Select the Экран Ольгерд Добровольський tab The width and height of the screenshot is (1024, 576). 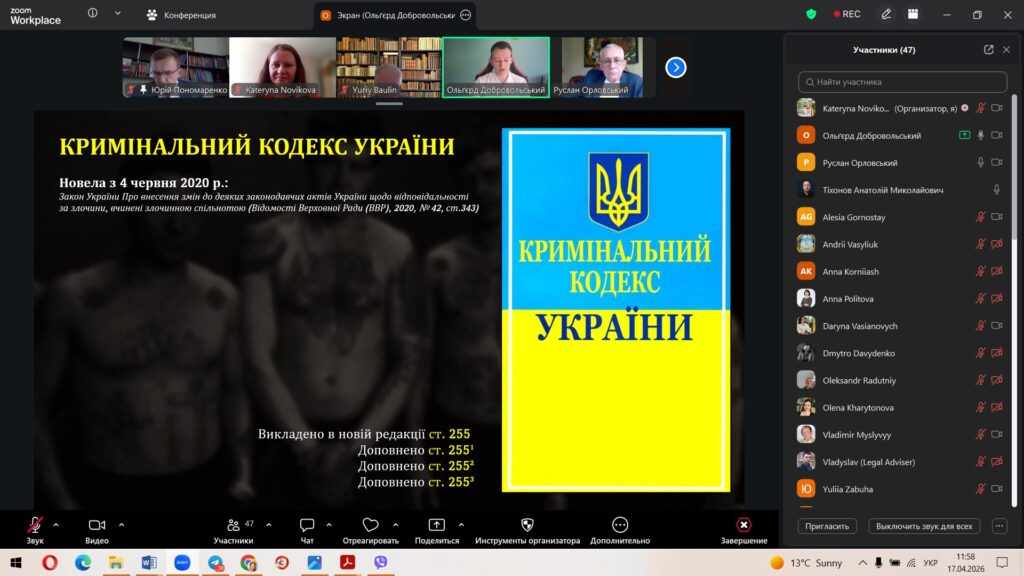click(385, 15)
